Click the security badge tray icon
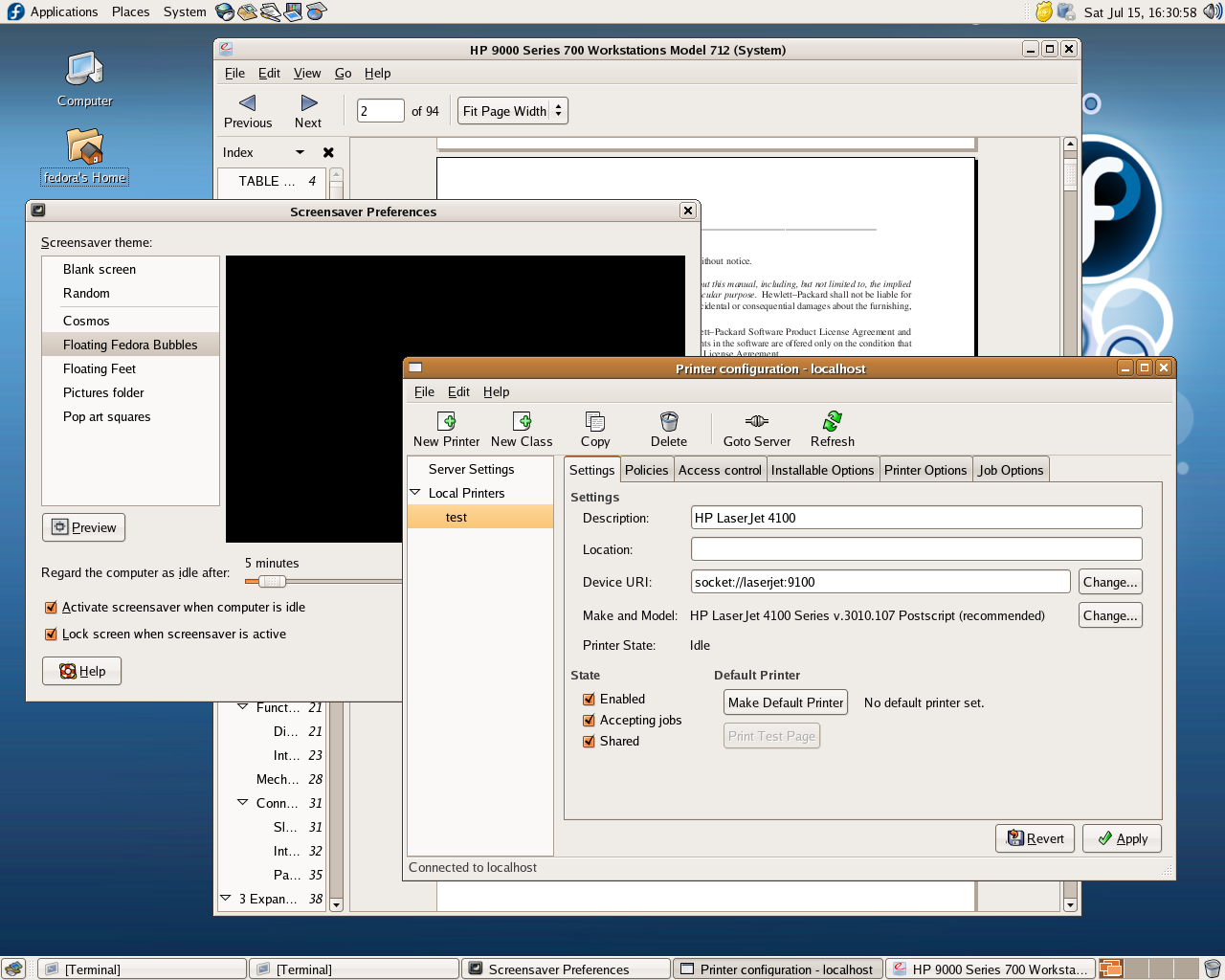Screen dimensions: 1225x980 point(1044,11)
